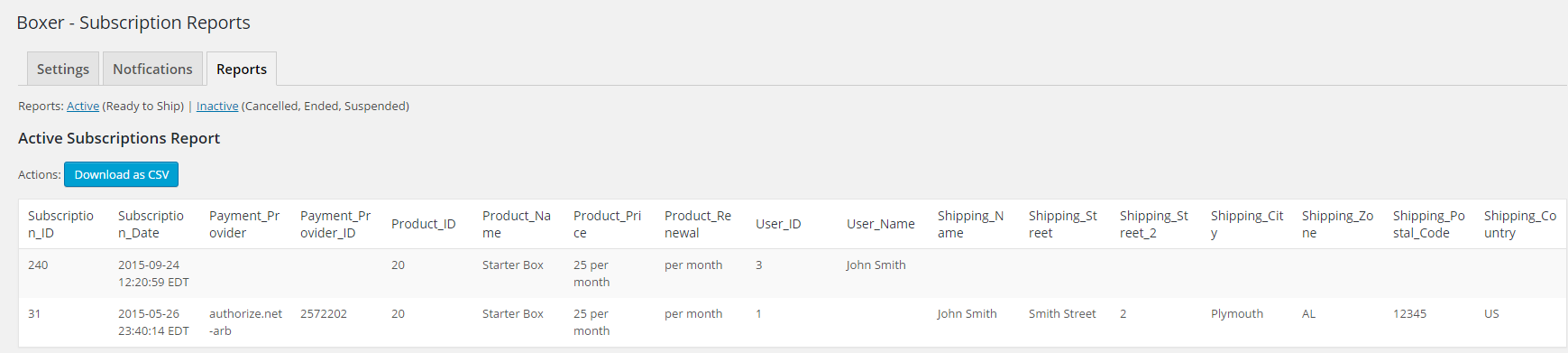Click the Shipping_City column header
This screenshot has width=1568, height=353.
(1247, 224)
